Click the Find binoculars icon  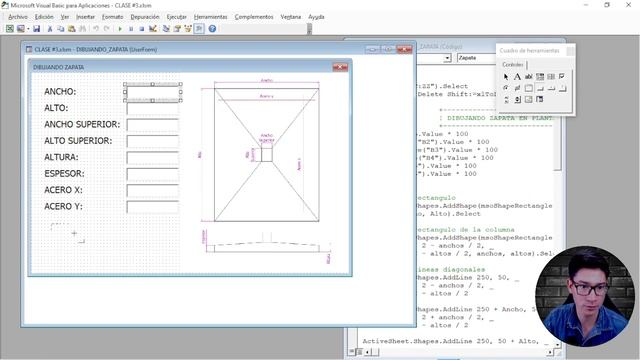pos(82,29)
